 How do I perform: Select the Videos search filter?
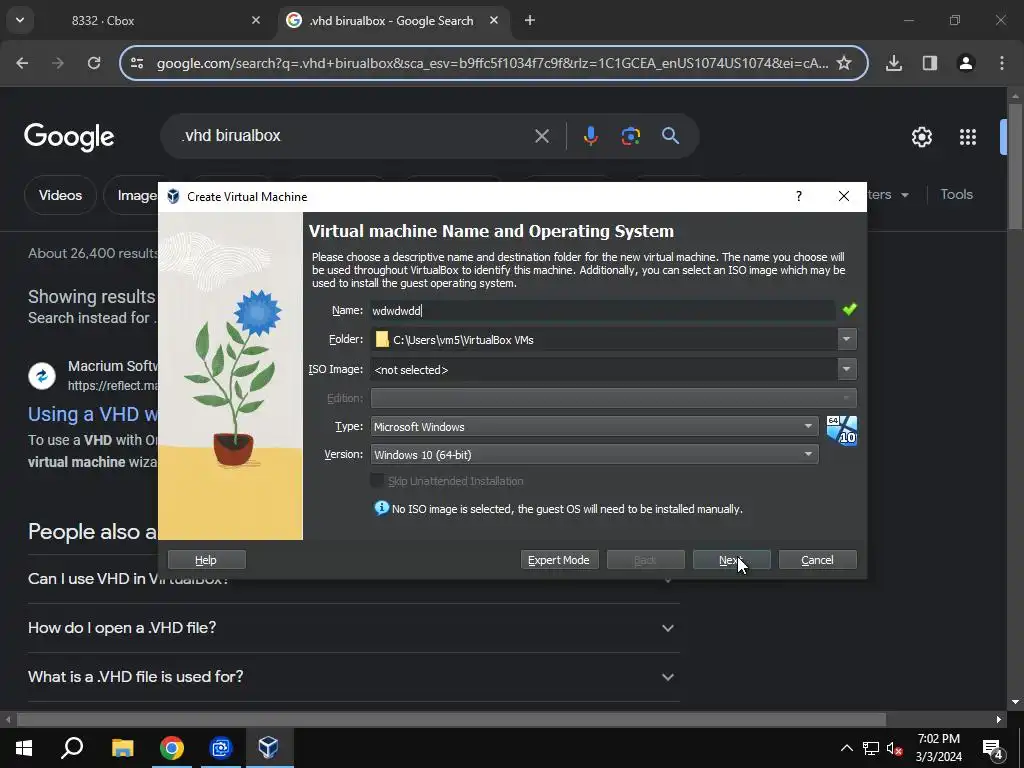click(x=60, y=195)
